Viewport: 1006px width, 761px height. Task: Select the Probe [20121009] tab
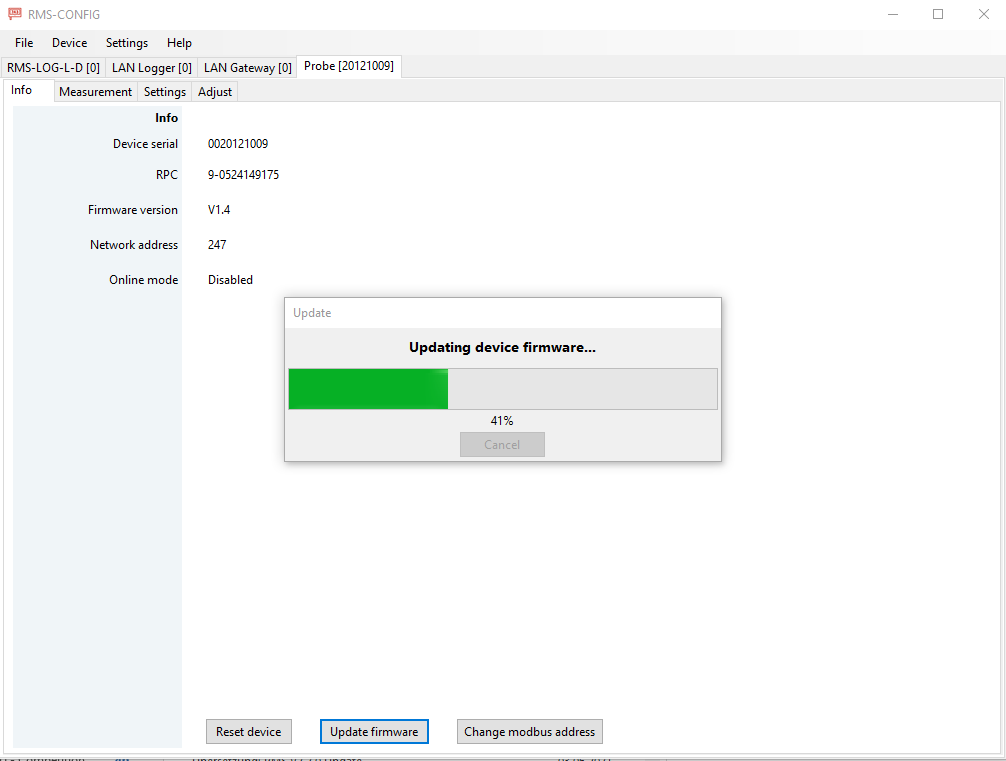point(349,66)
